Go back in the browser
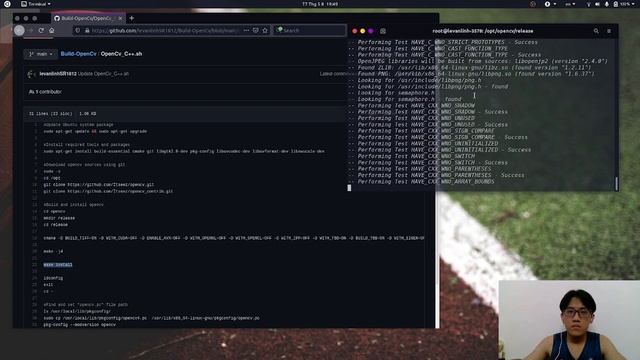Viewport: 640px width, 360px height. [x=19, y=30]
